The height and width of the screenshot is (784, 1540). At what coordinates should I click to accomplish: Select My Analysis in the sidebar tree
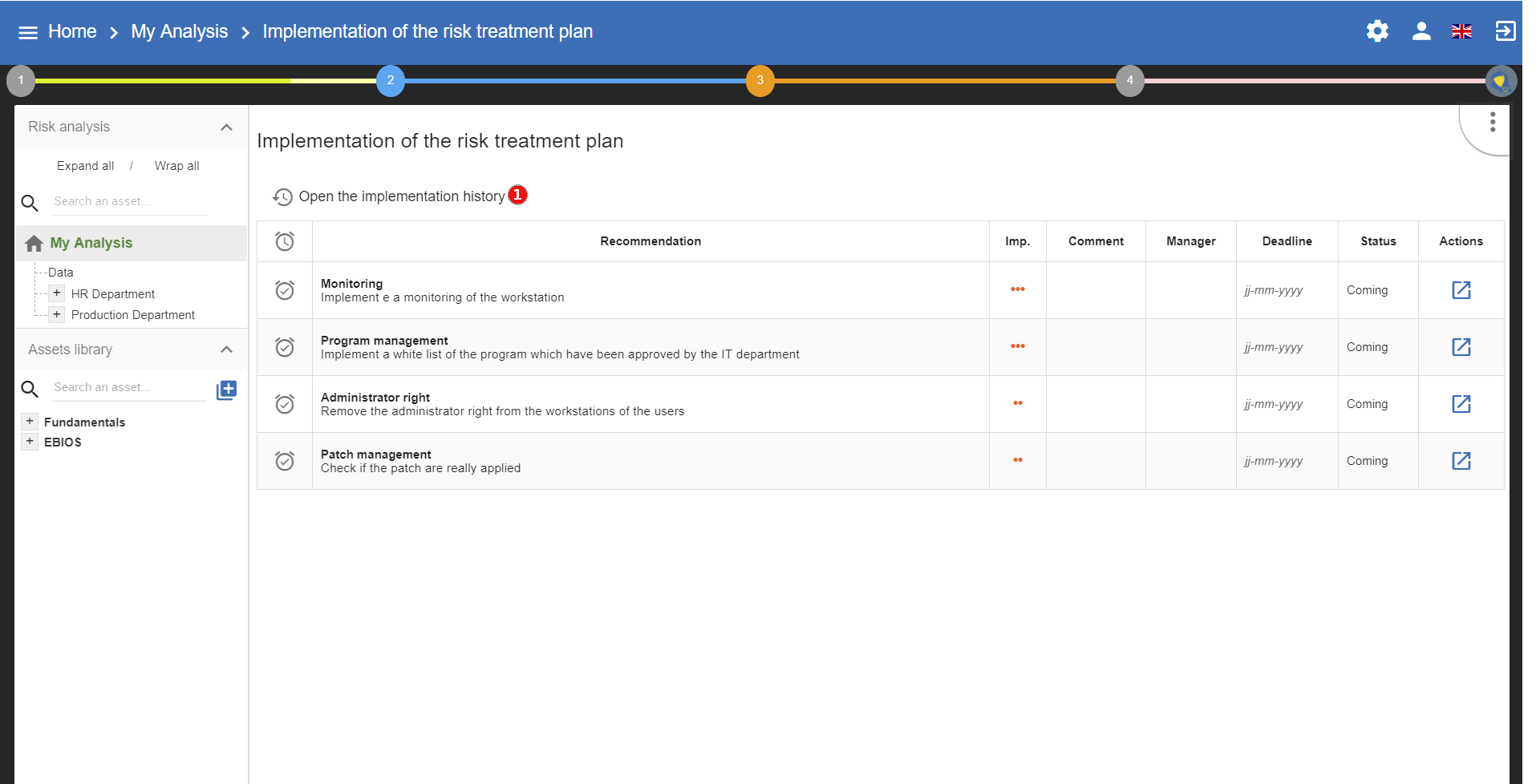point(91,243)
